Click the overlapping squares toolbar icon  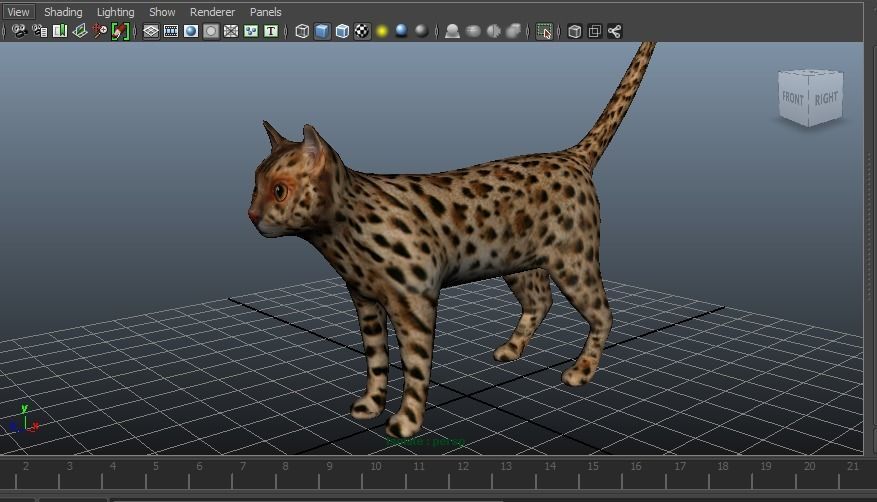(x=595, y=31)
